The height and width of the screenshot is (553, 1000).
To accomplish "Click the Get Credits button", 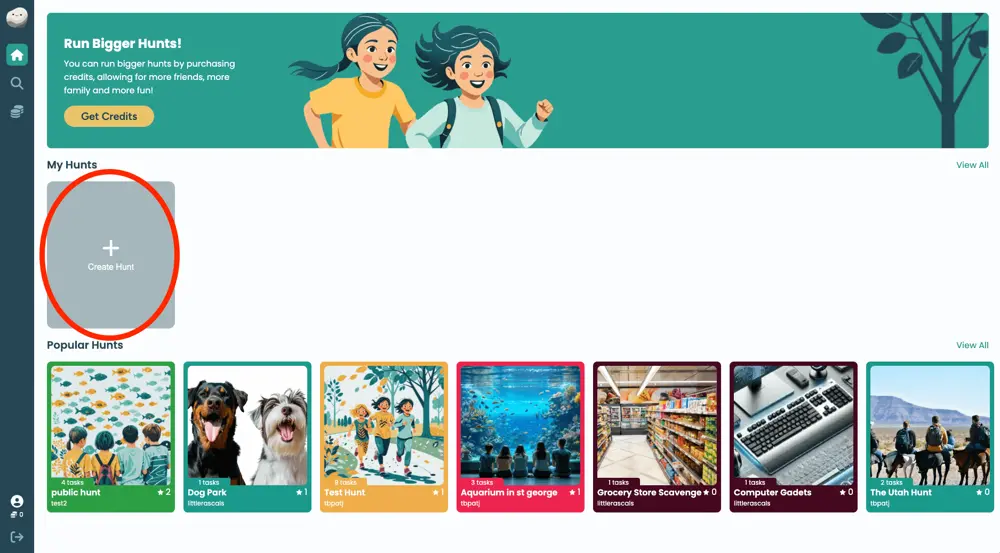I will tap(109, 116).
